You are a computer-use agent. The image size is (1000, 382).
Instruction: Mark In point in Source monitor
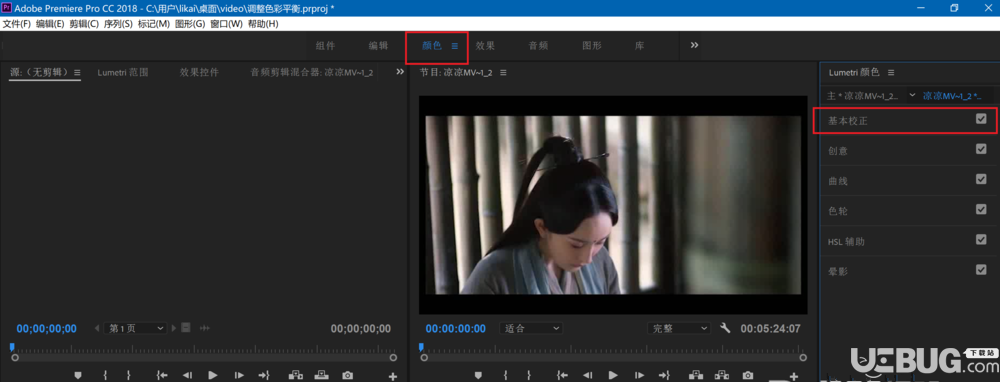pyautogui.click(x=105, y=375)
